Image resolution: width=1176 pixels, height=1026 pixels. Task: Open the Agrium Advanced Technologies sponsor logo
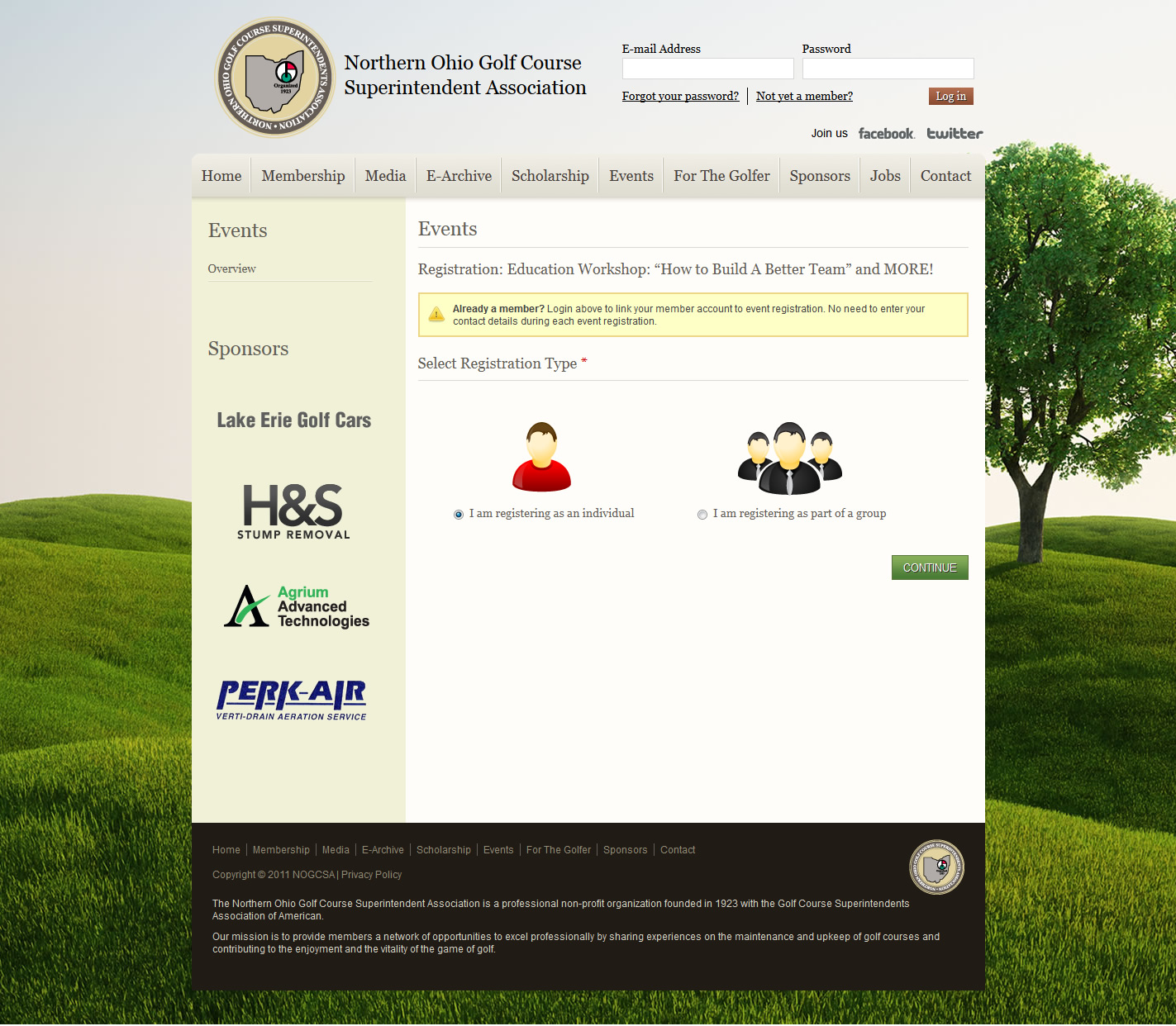pos(297,606)
